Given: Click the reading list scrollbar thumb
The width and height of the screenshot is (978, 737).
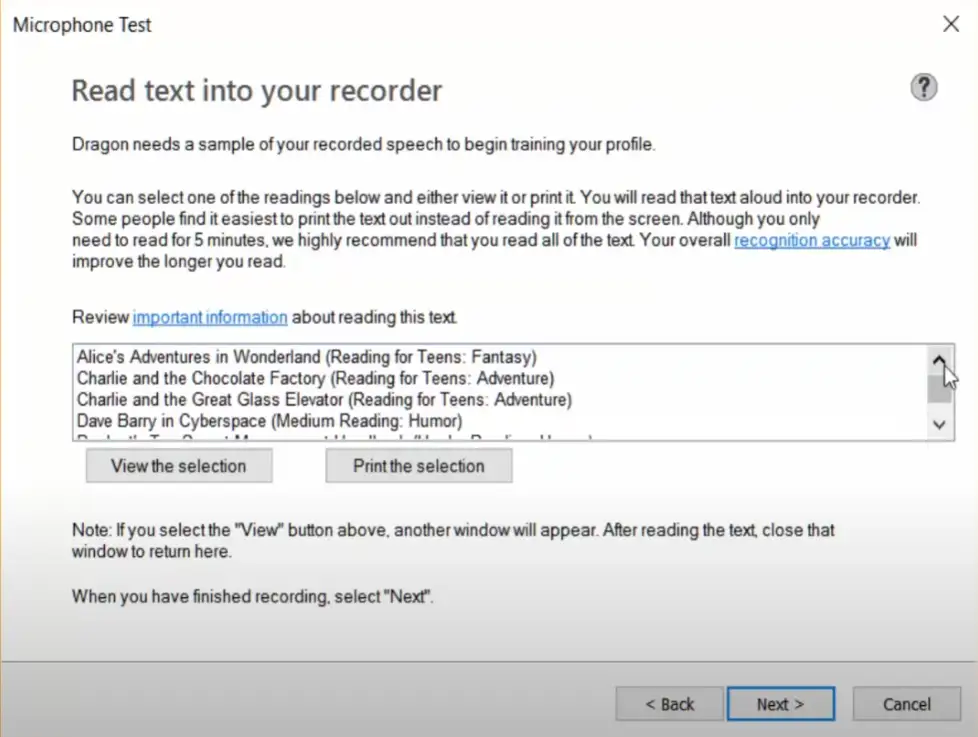Looking at the screenshot, I should click(x=939, y=388).
